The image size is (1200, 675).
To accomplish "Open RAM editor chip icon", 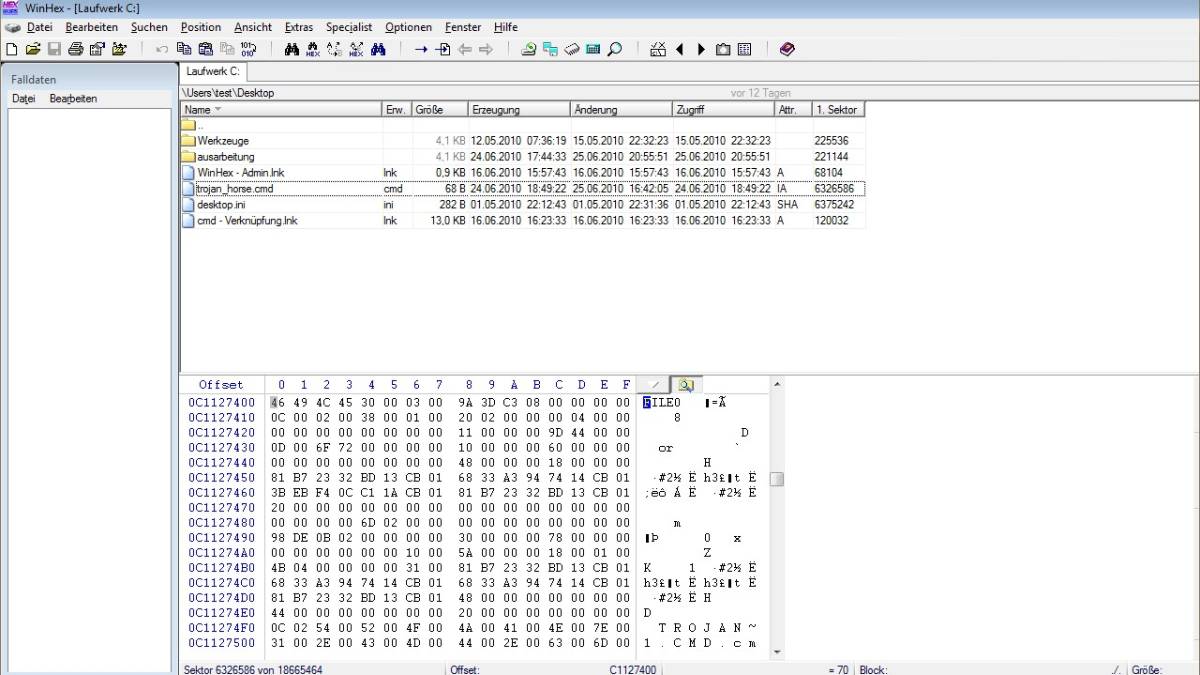I will [x=572, y=48].
